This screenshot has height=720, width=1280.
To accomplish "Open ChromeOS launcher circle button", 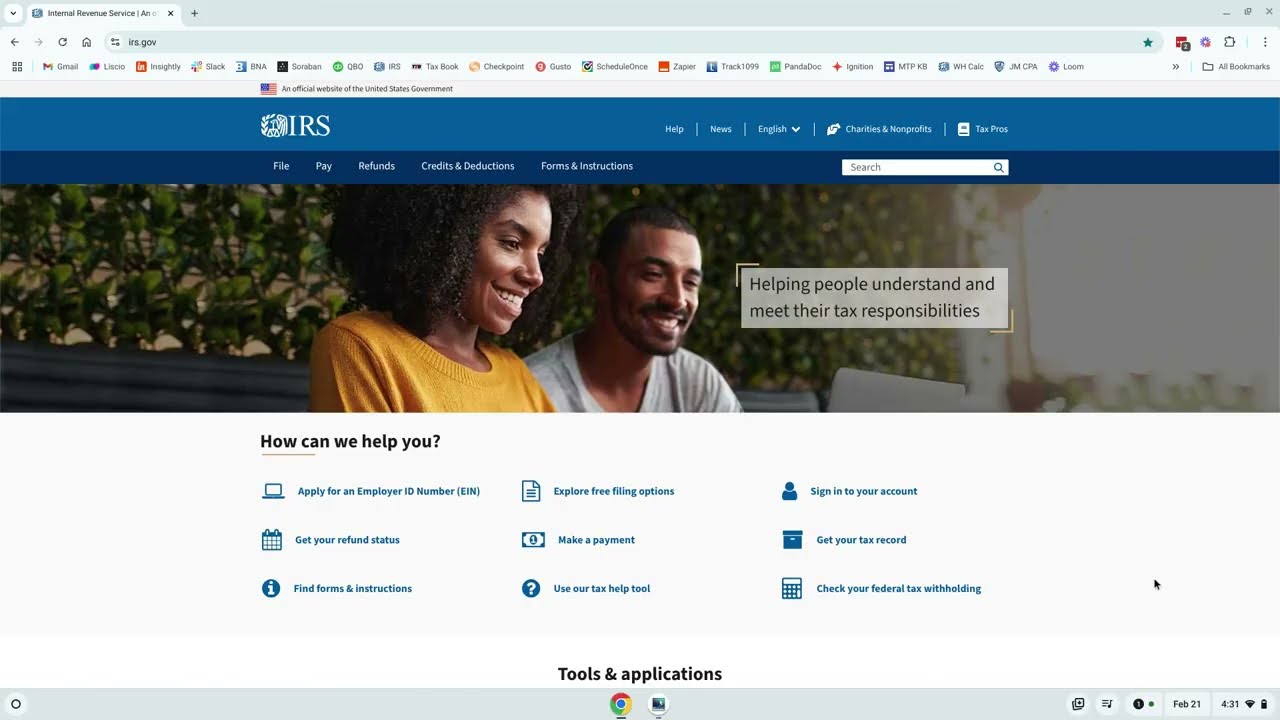I will pyautogui.click(x=15, y=704).
